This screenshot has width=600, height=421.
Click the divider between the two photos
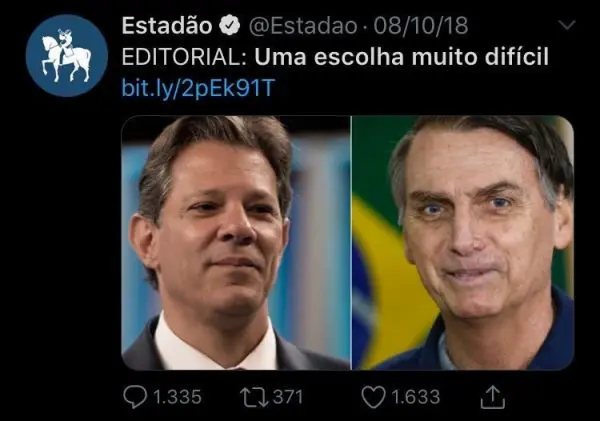351,243
